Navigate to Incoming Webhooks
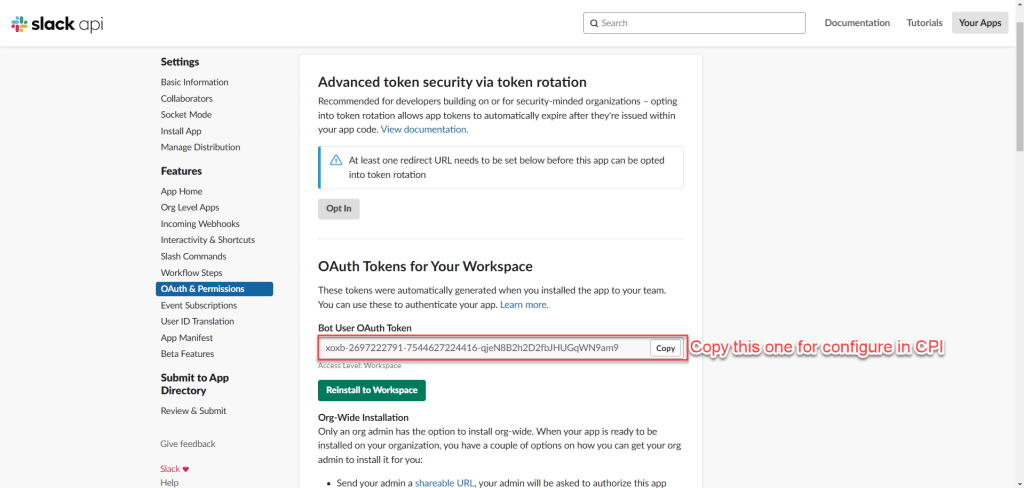1024x488 pixels. tap(200, 224)
